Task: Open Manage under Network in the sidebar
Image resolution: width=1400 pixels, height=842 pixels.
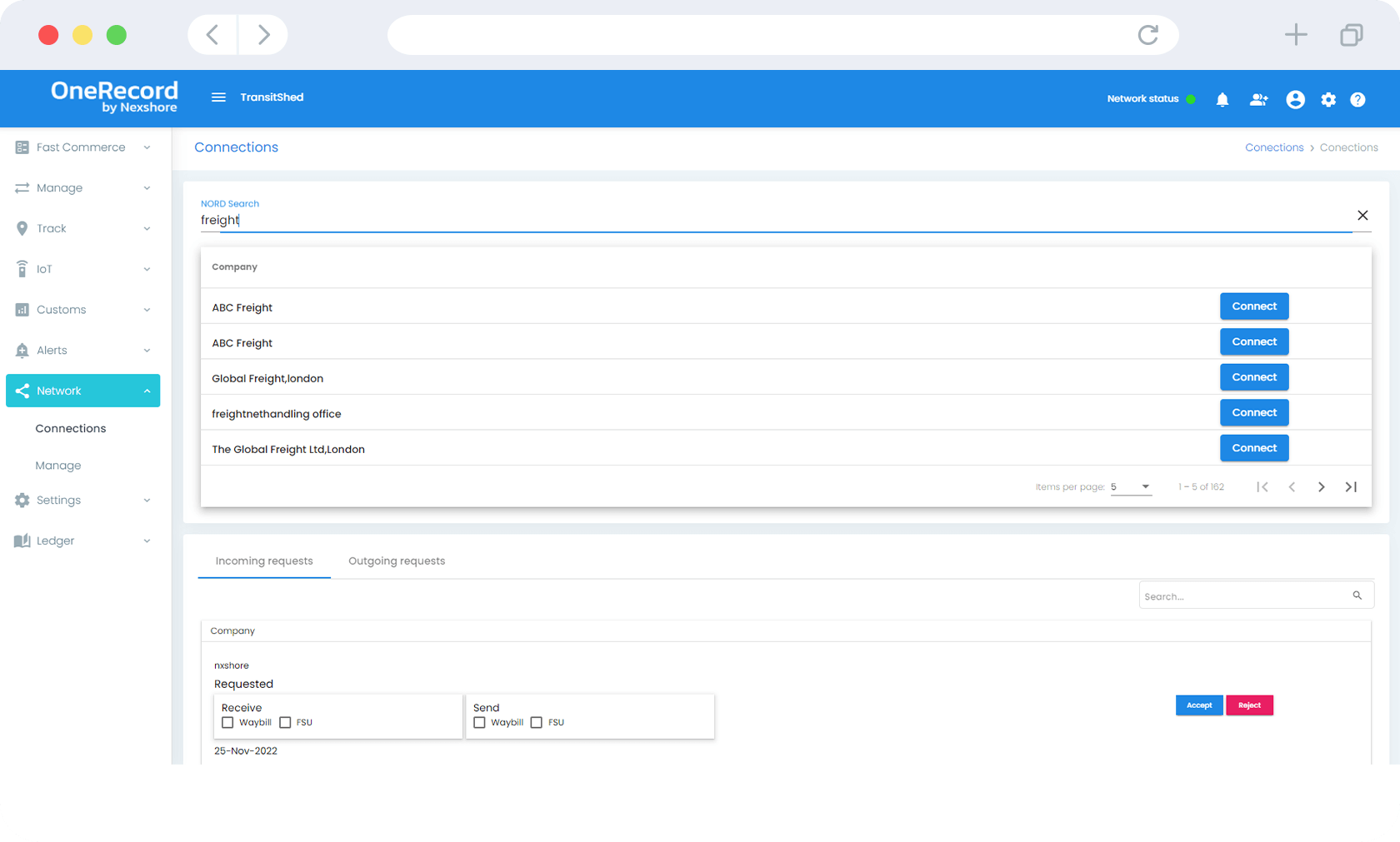Action: (58, 466)
